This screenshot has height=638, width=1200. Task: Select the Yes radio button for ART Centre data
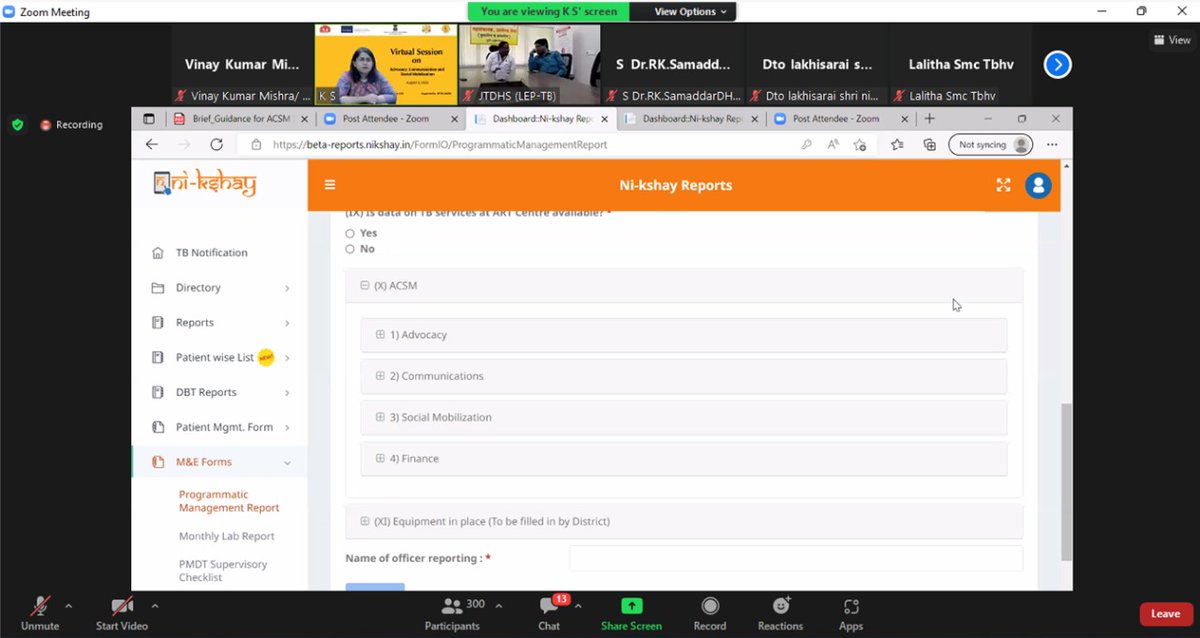point(350,233)
